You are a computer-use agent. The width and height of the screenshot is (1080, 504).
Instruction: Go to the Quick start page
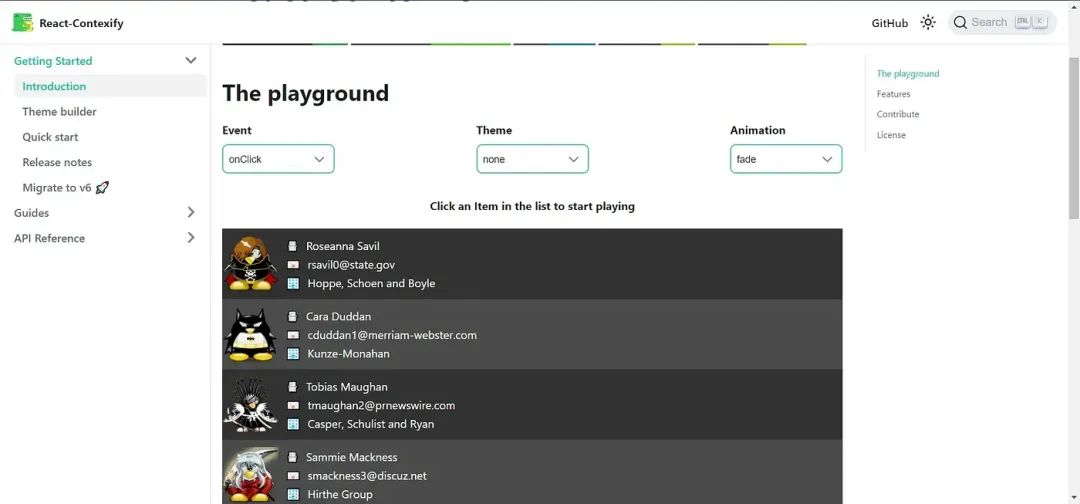[50, 137]
